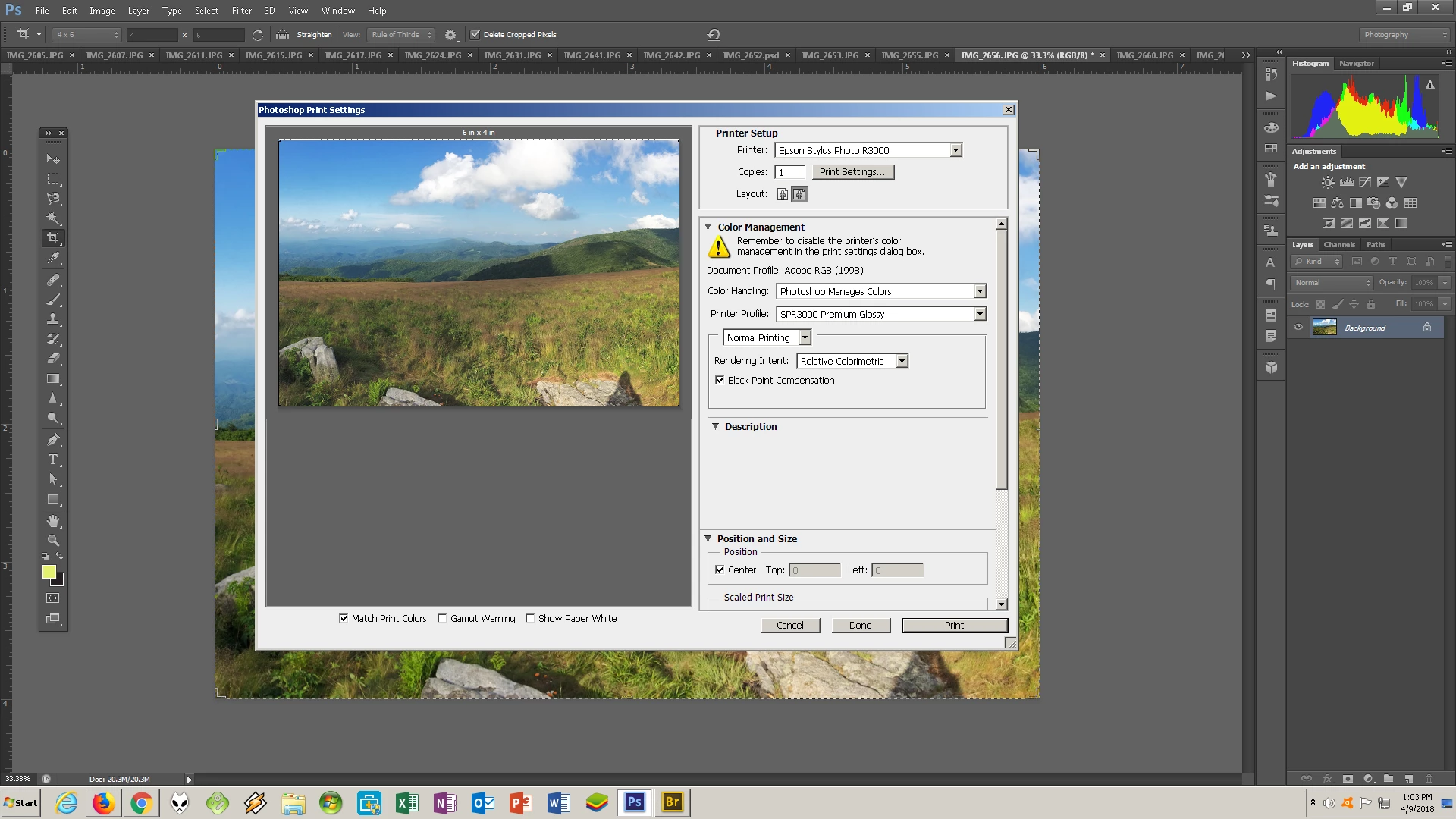Select the Crop tool in toolbar
Image resolution: width=1456 pixels, height=819 pixels.
click(x=53, y=238)
